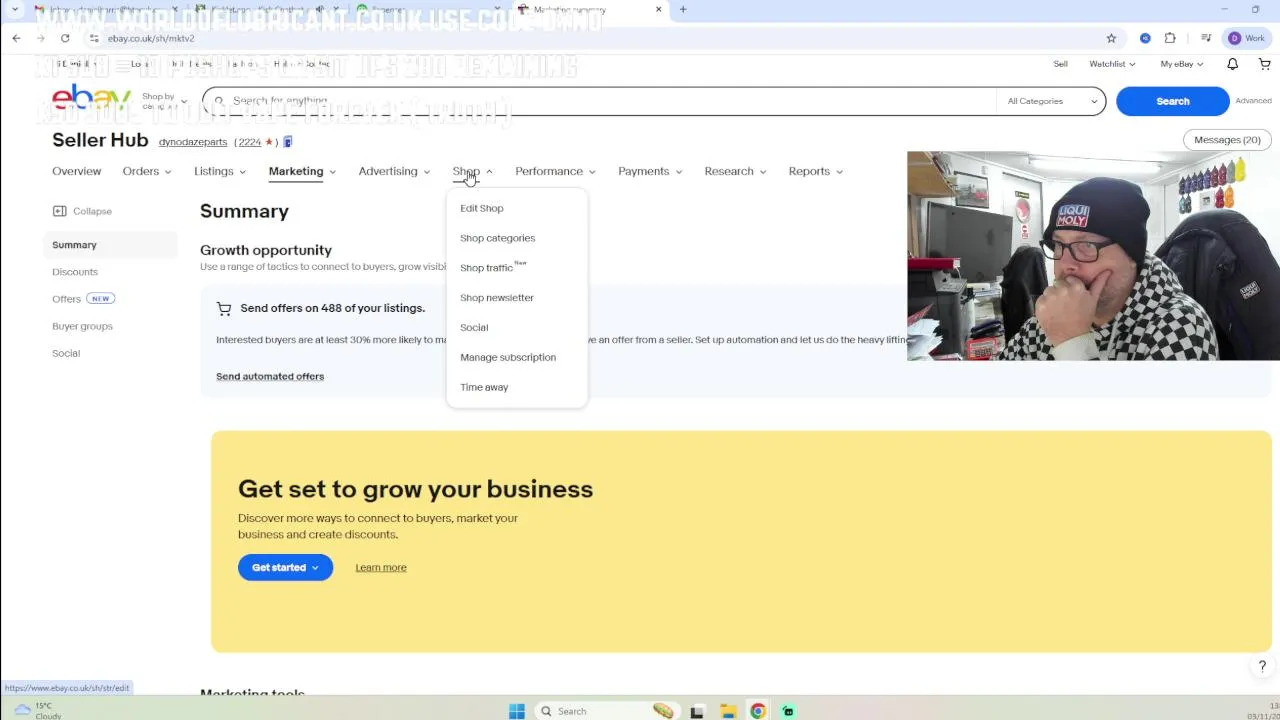Select Shop traffic menu item
Viewport: 1280px width, 720px height.
click(x=493, y=268)
